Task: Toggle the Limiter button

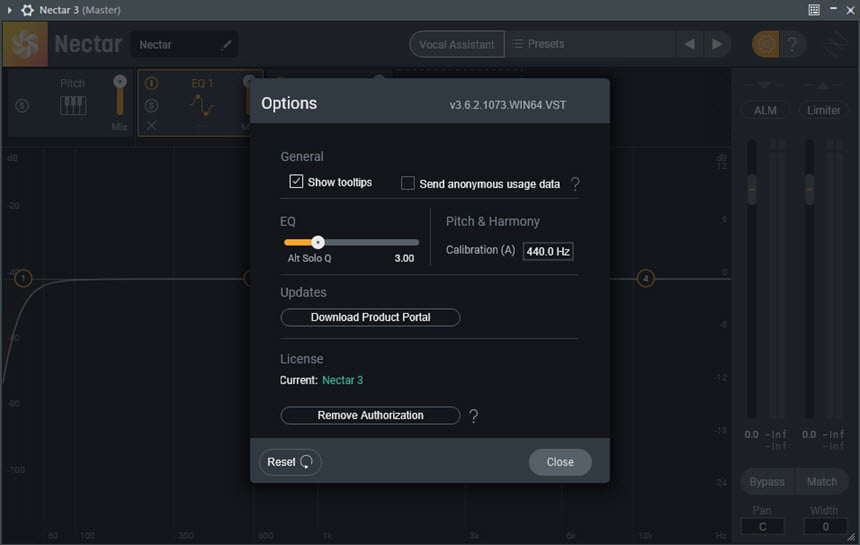Action: (823, 110)
